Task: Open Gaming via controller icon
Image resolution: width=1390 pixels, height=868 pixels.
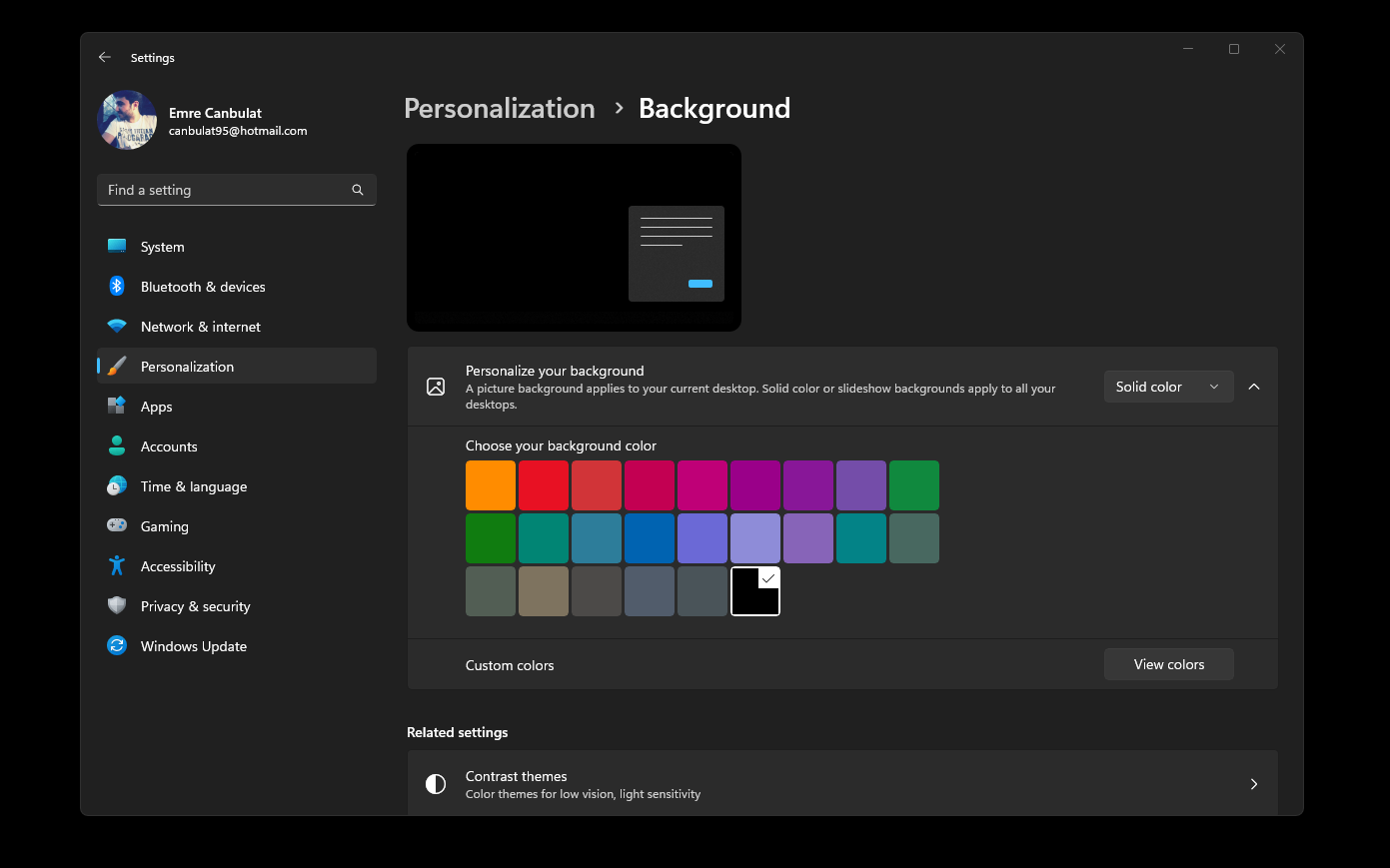Action: coord(117,526)
